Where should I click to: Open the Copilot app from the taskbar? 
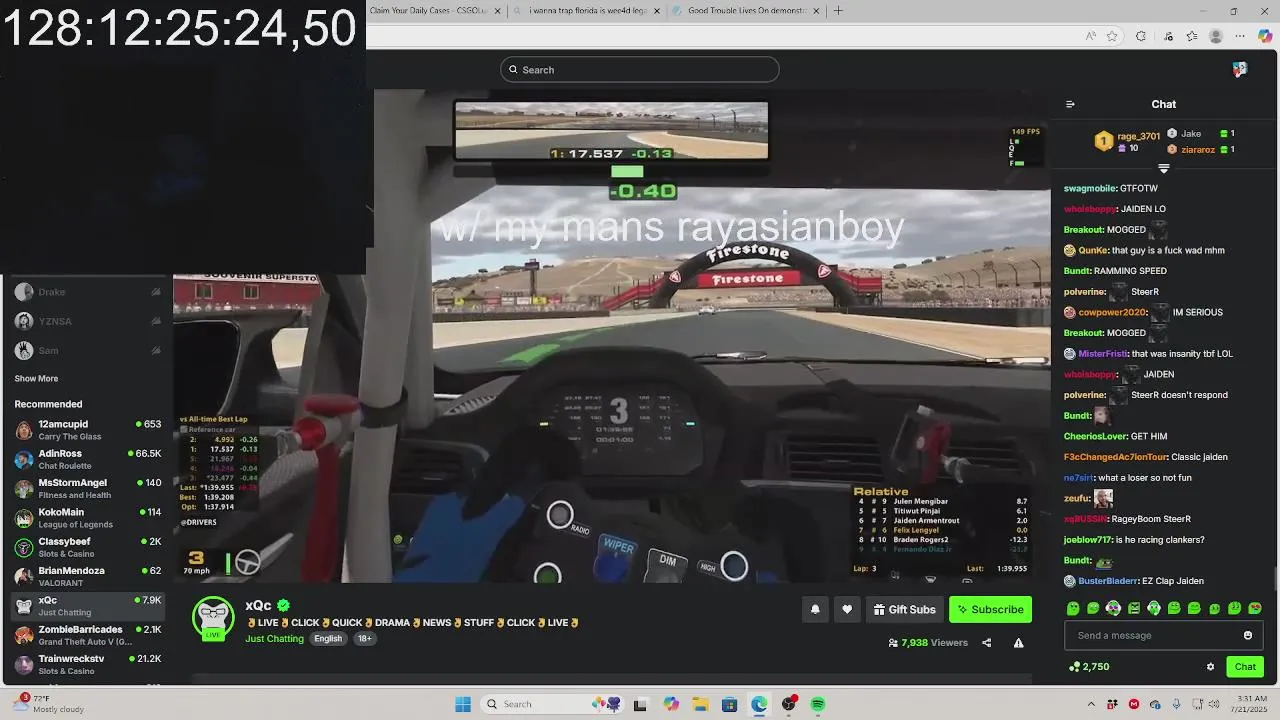671,704
